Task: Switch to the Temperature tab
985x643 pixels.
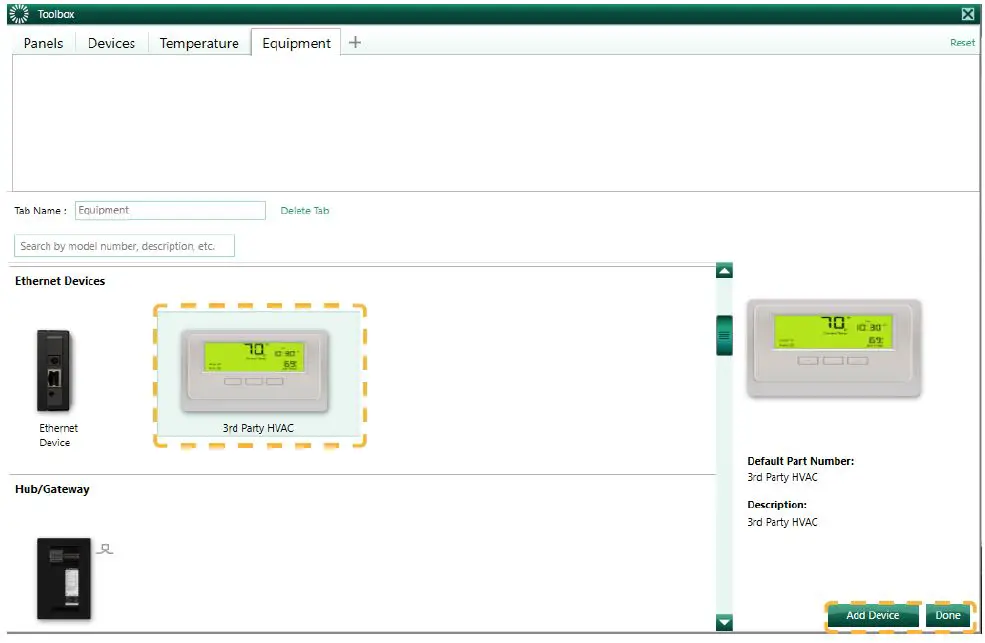Action: [198, 42]
